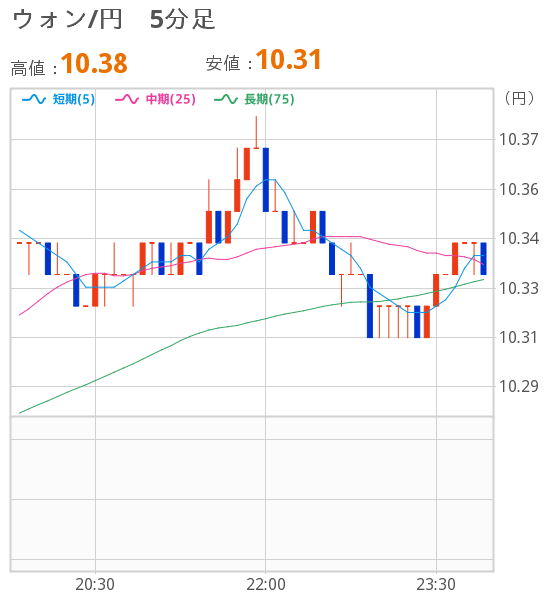Select the 23:30 time axis label
Screen dimensions: 560x600
436,585
